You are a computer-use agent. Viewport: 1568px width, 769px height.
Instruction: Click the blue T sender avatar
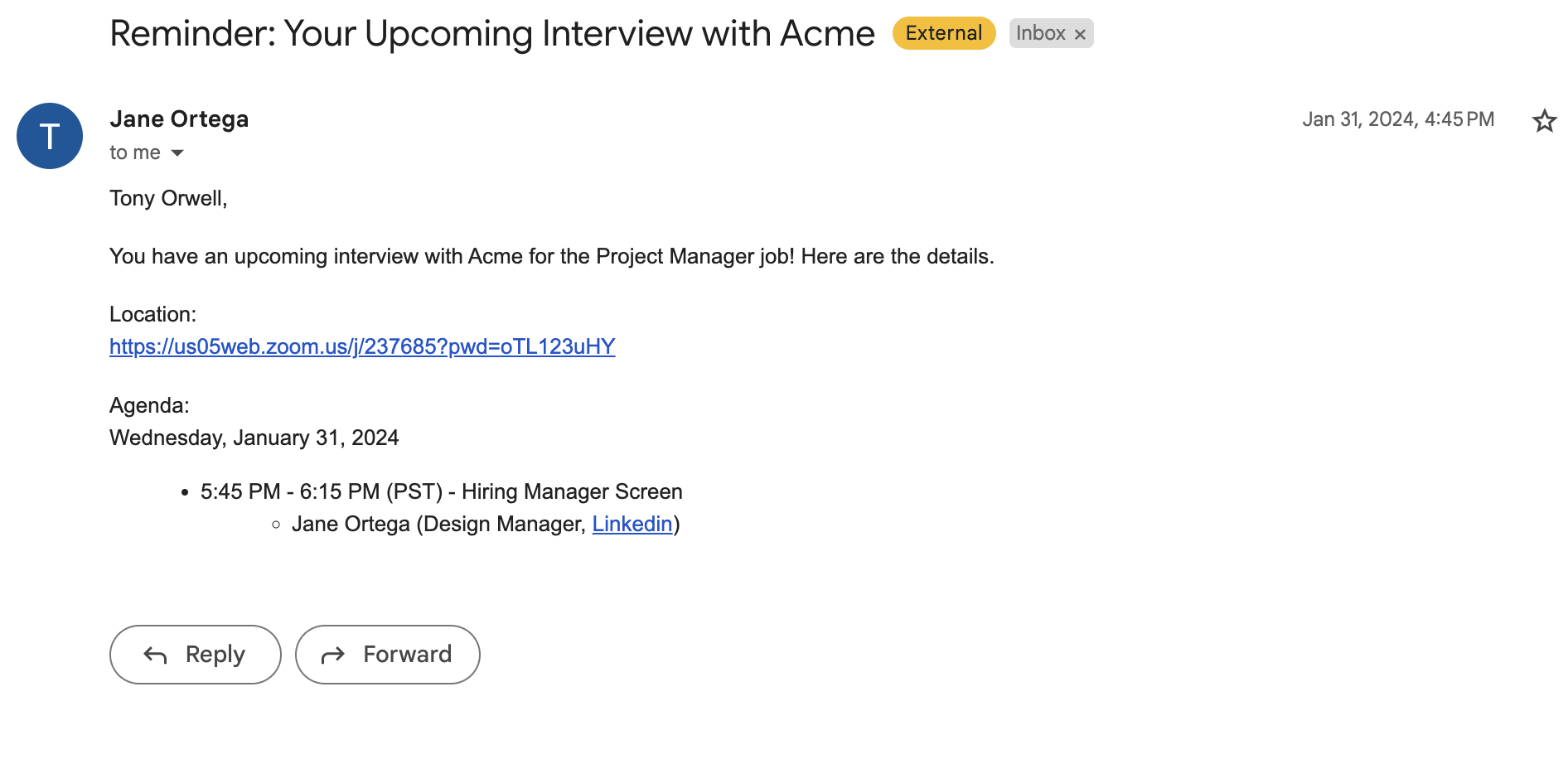(50, 136)
